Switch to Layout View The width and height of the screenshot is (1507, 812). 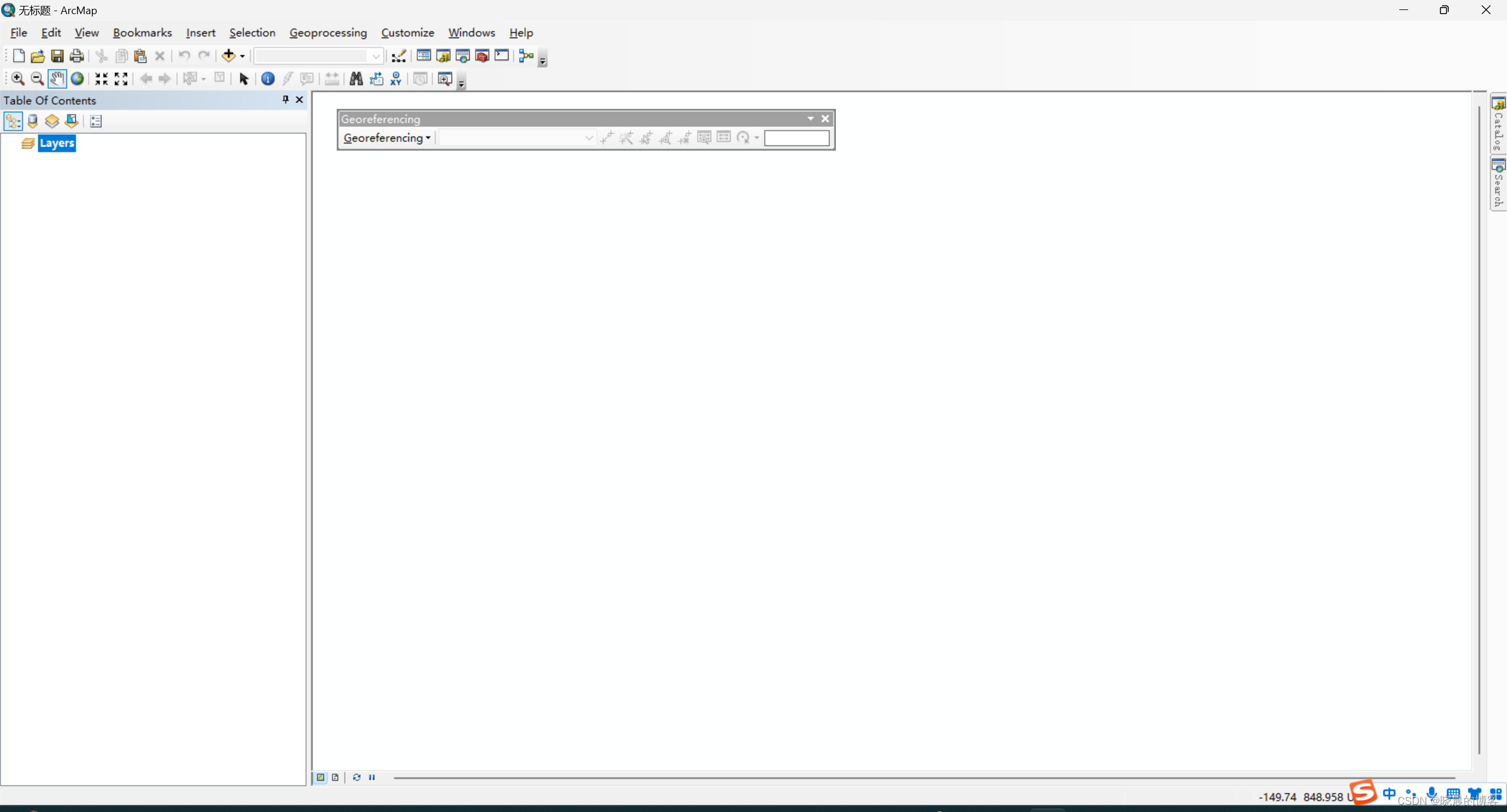(336, 777)
